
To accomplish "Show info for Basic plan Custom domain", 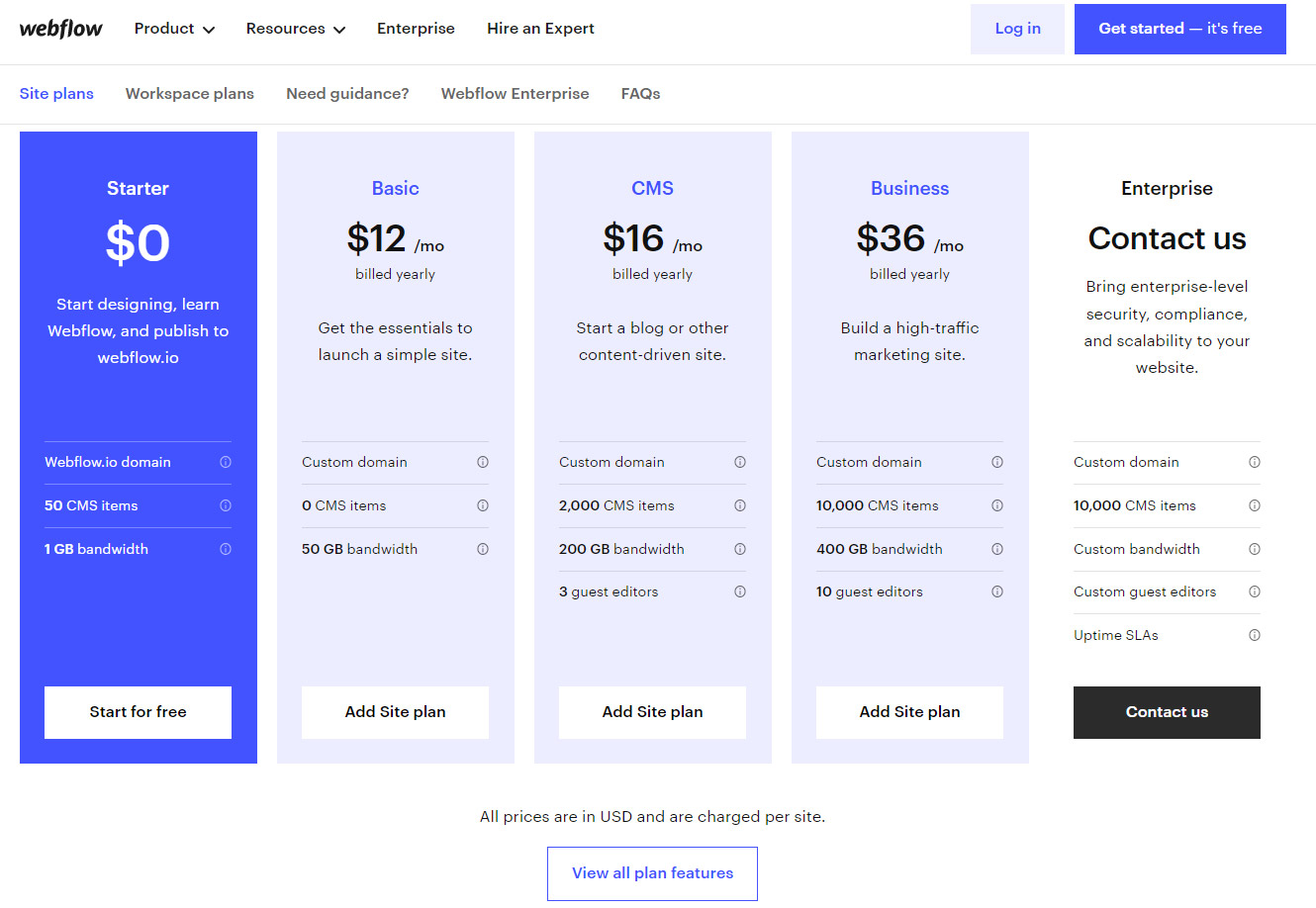I will point(483,462).
